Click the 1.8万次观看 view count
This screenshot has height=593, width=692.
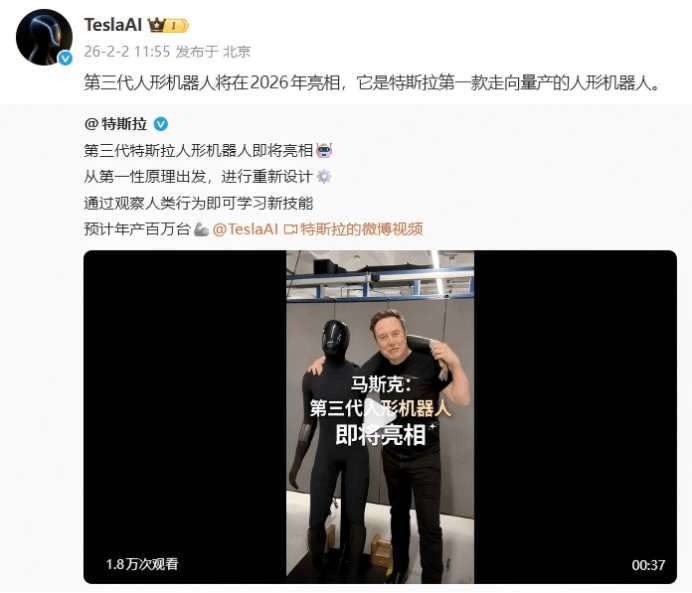tap(142, 564)
